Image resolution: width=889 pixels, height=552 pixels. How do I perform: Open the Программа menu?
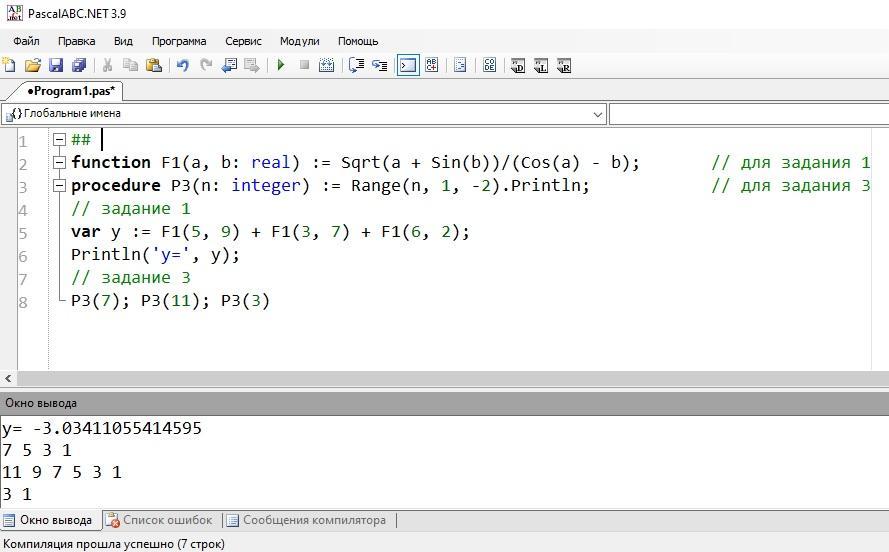(179, 41)
